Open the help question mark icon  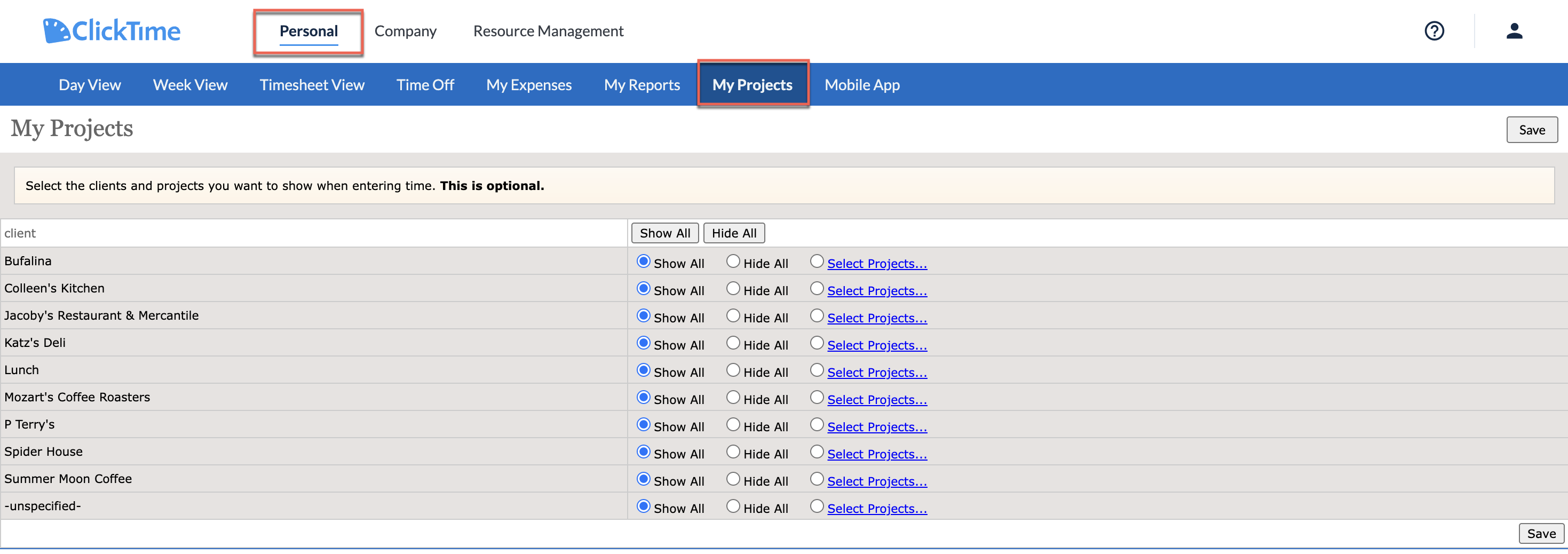(1434, 30)
